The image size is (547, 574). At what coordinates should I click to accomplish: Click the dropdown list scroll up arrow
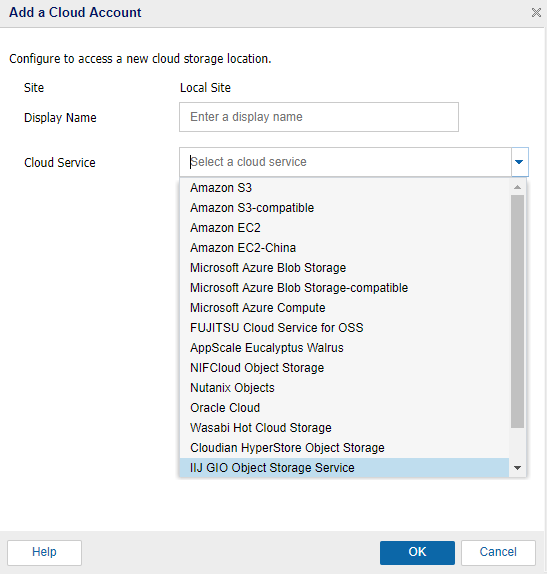pos(517,187)
